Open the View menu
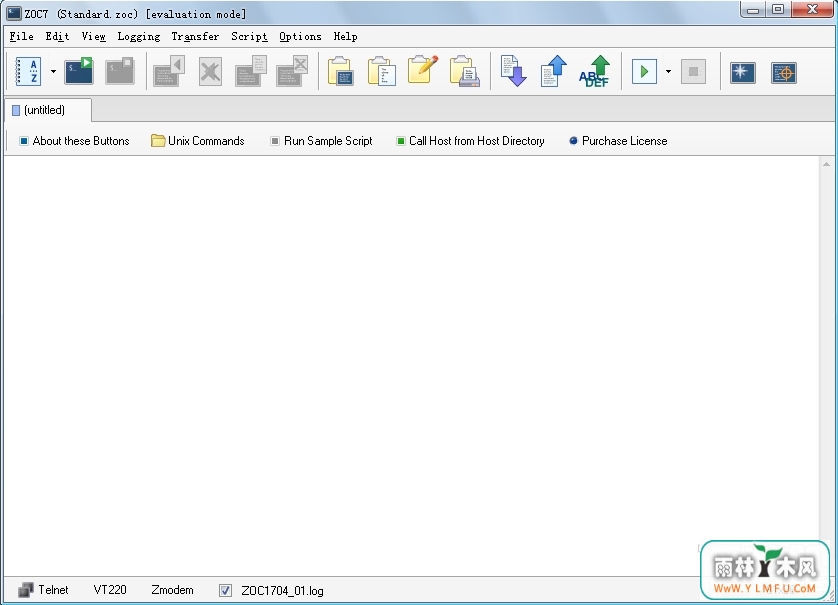The height and width of the screenshot is (605, 838). click(x=94, y=36)
